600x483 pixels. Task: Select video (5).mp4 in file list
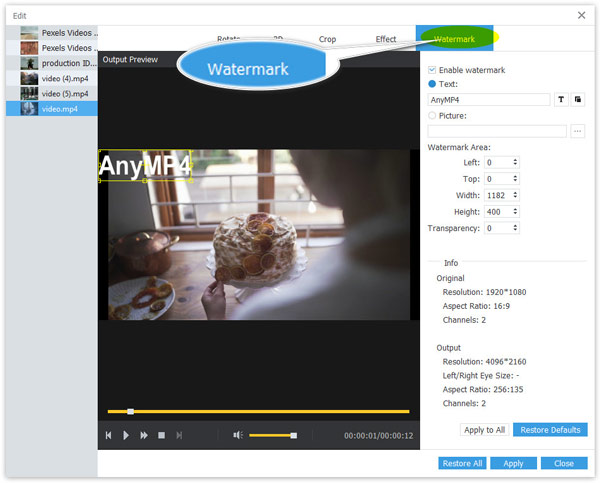coord(52,94)
